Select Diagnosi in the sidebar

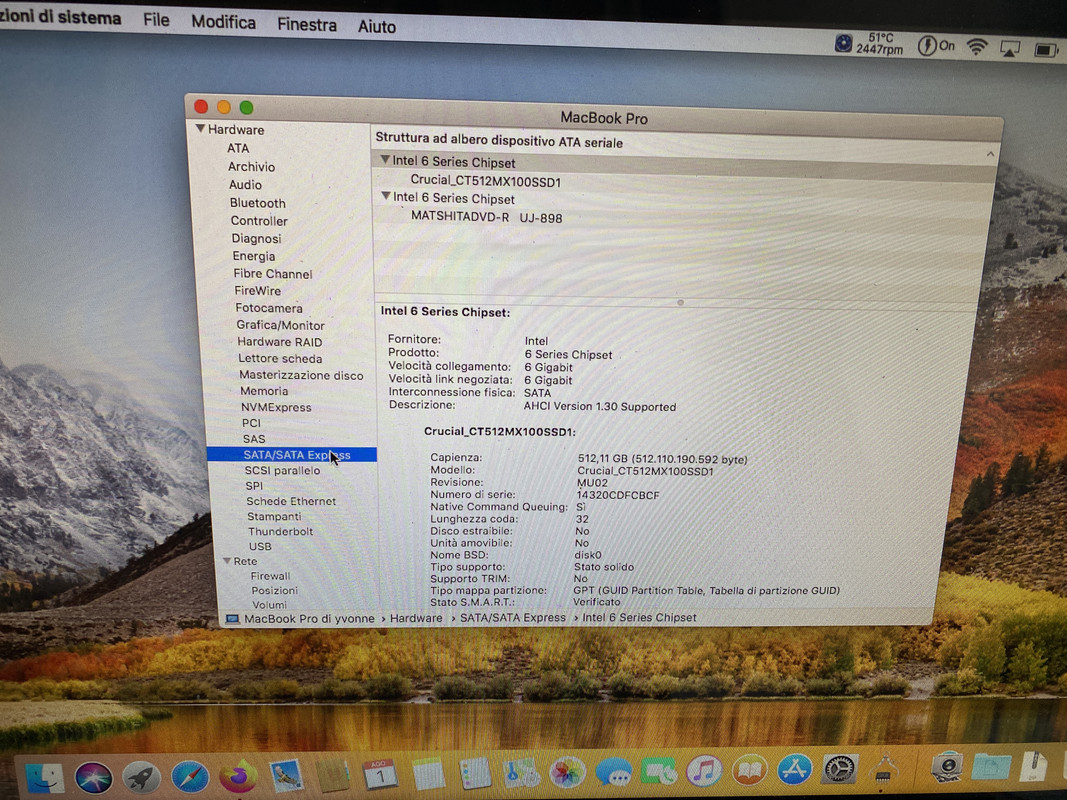(x=257, y=238)
